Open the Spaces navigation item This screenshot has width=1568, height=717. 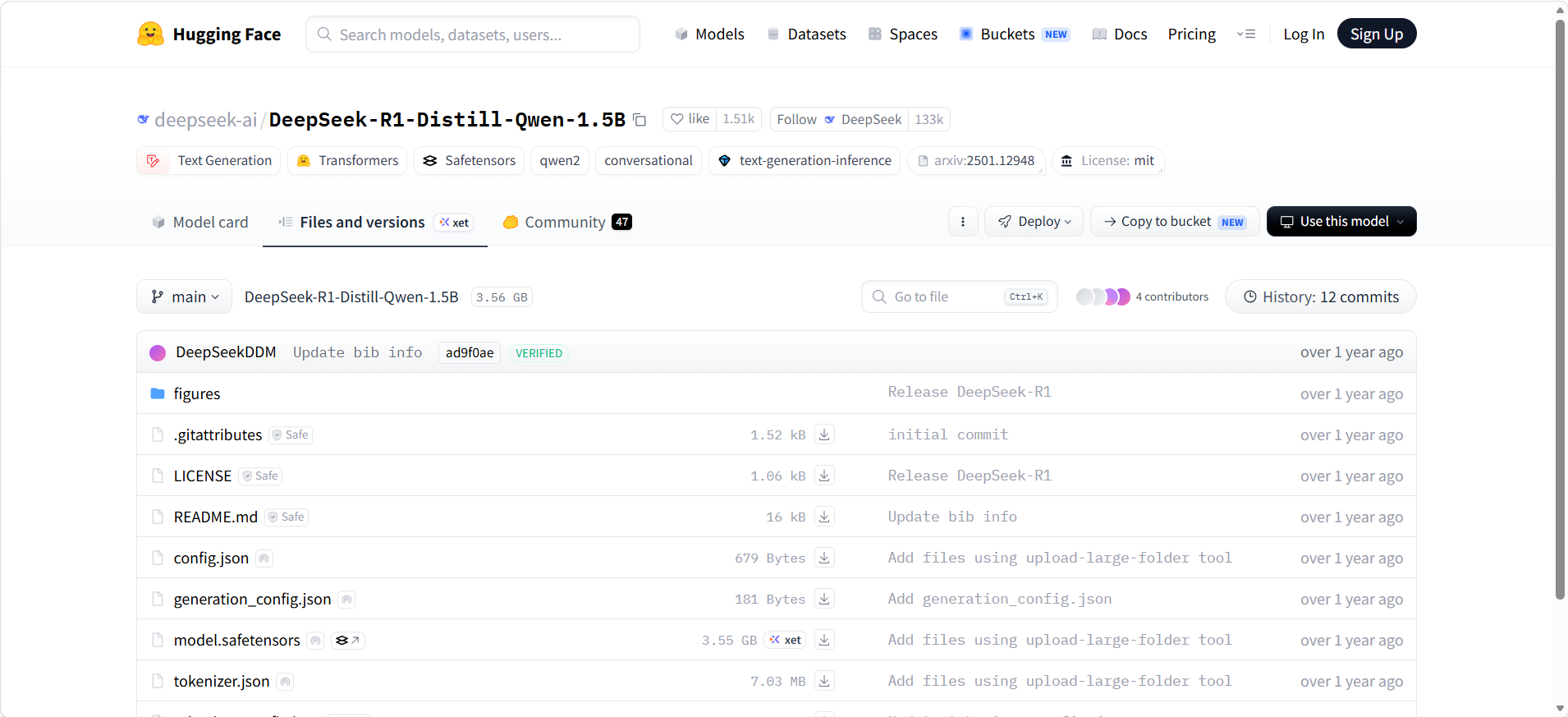903,34
